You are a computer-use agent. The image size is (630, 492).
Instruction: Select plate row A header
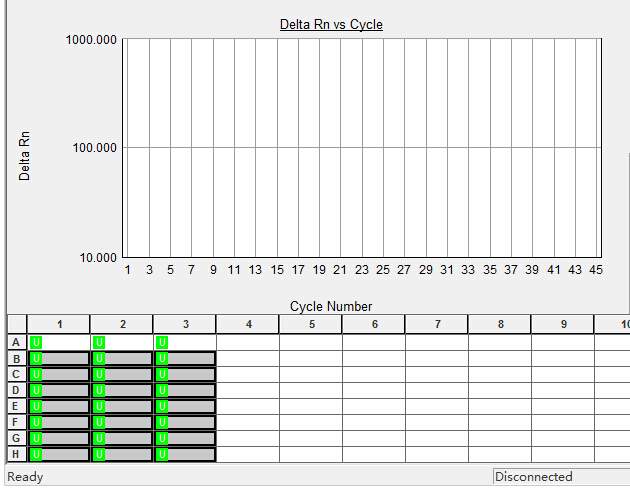[x=17, y=343]
